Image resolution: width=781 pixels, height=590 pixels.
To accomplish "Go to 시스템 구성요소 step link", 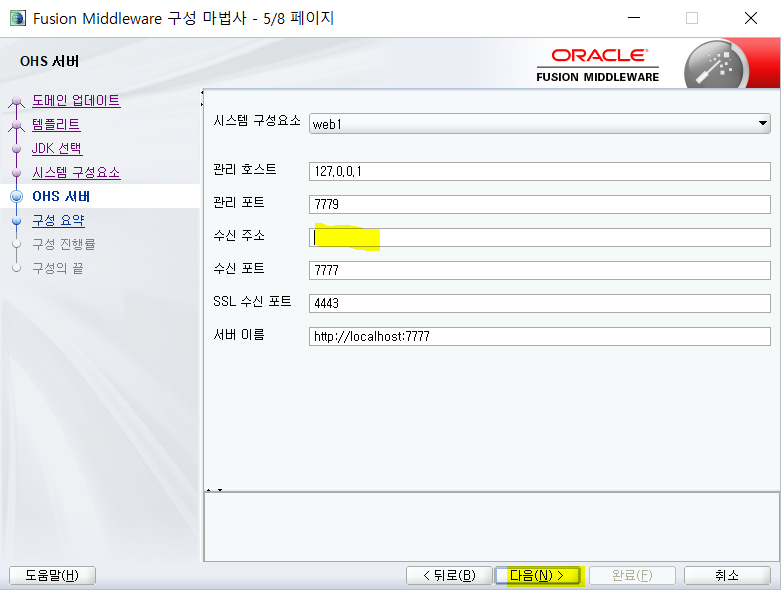I will pos(76,172).
